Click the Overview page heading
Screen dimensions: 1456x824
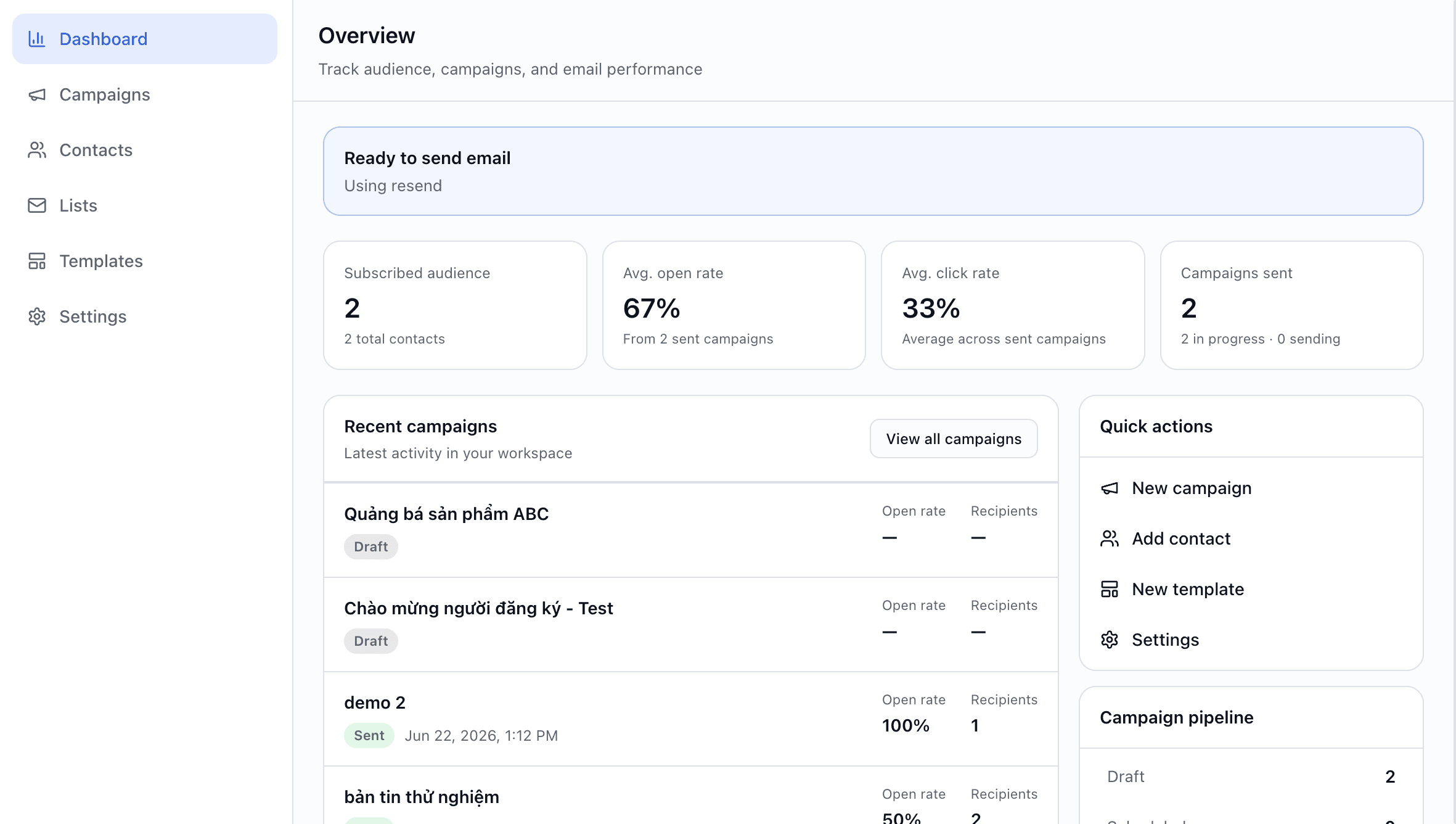[367, 36]
